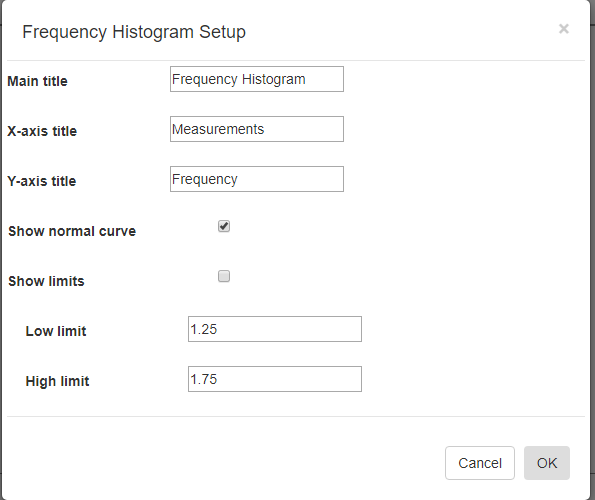Confirm settings with the OK button
Viewport: 595px width, 500px height.
point(547,463)
